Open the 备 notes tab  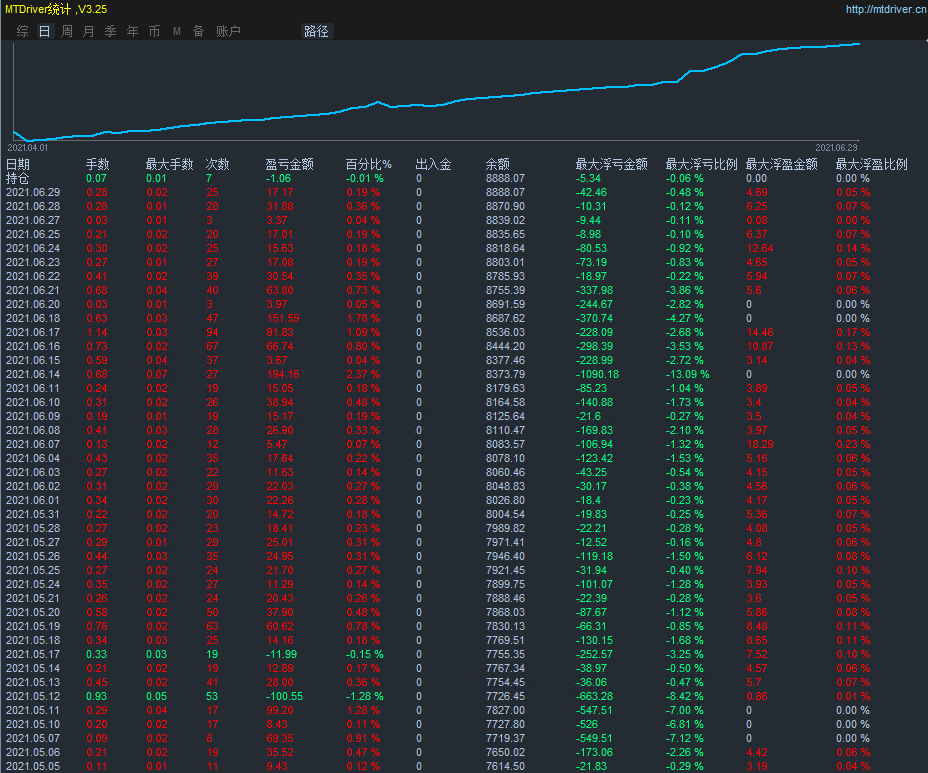(x=198, y=31)
